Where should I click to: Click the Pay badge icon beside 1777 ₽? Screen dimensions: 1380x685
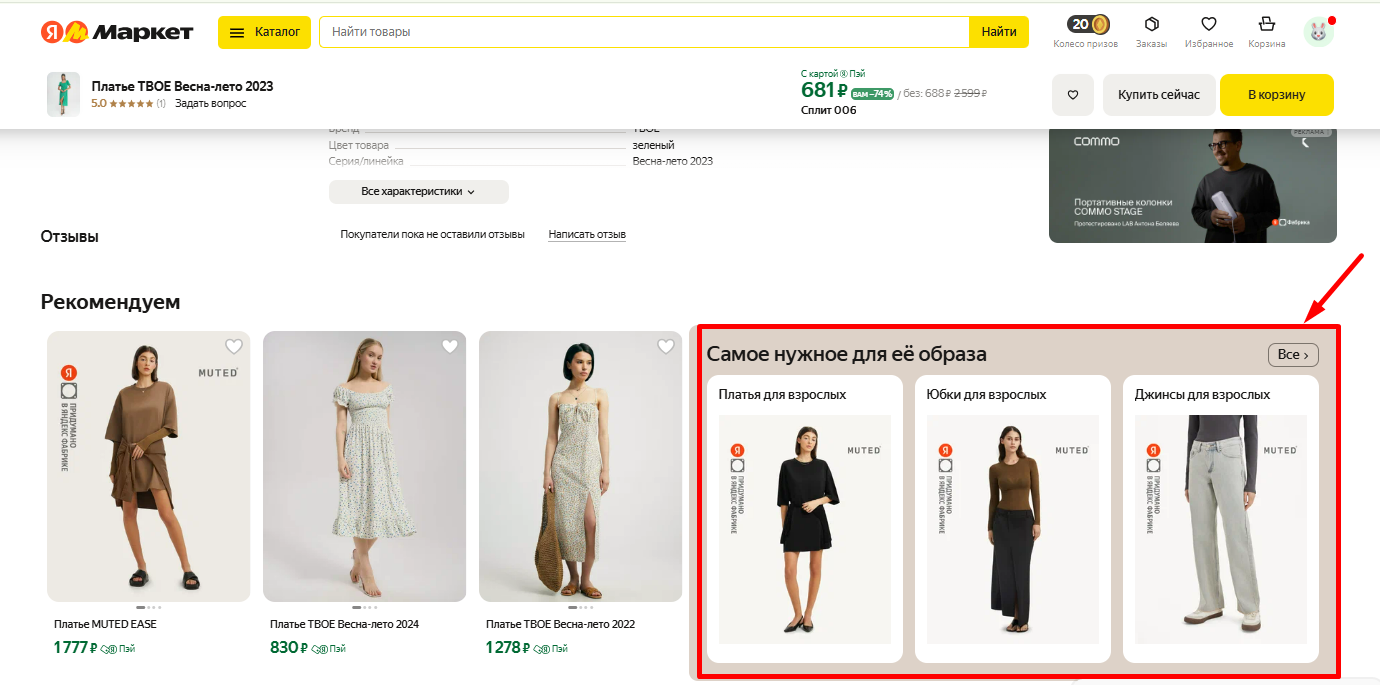[x=117, y=649]
